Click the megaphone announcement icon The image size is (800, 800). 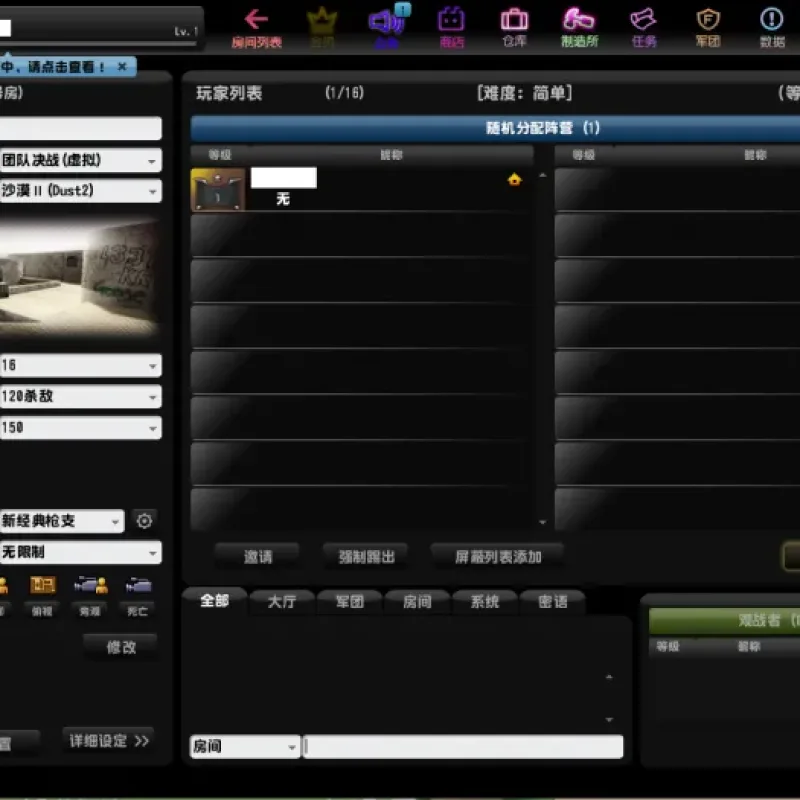pyautogui.click(x=386, y=21)
